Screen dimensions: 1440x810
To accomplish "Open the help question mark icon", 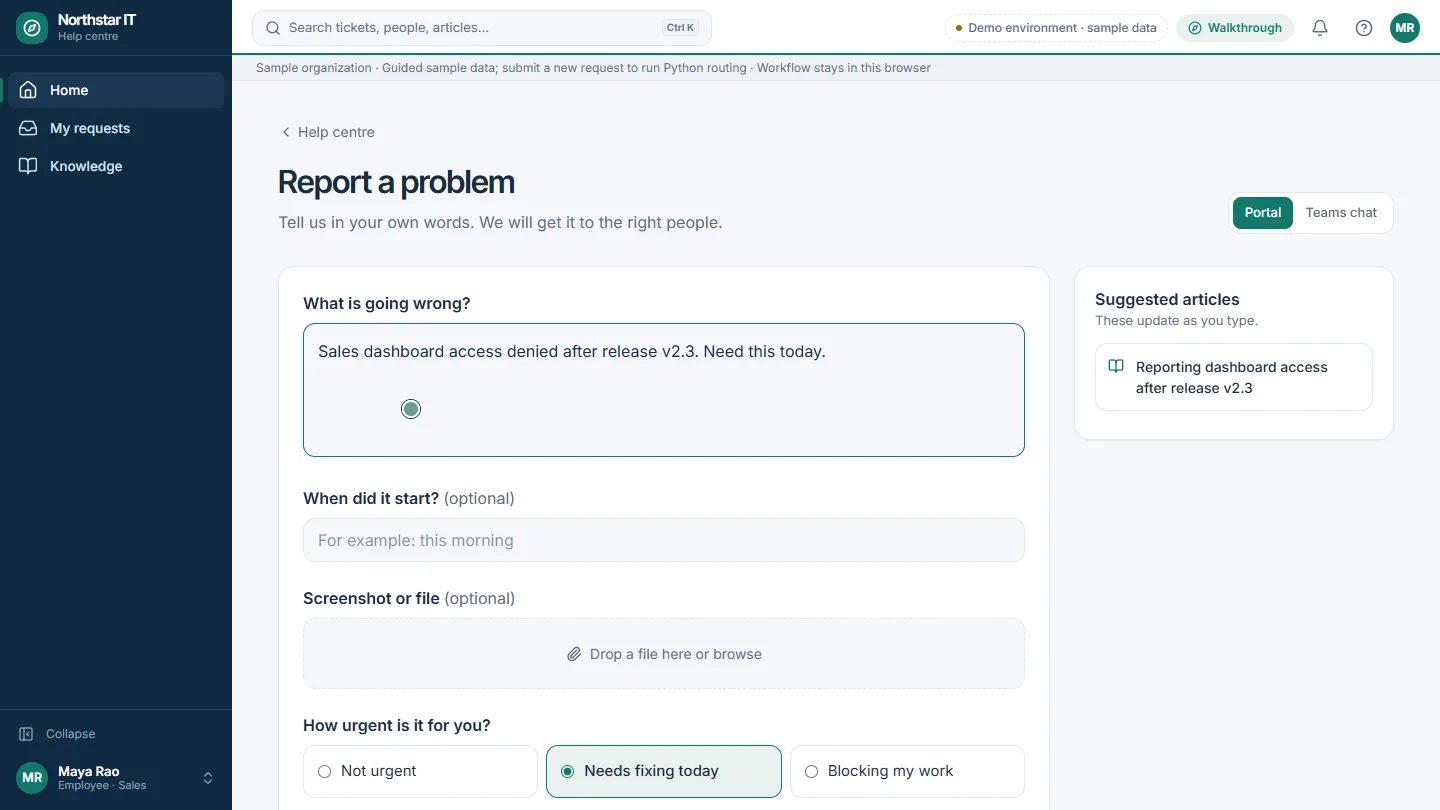I will pos(1364,28).
